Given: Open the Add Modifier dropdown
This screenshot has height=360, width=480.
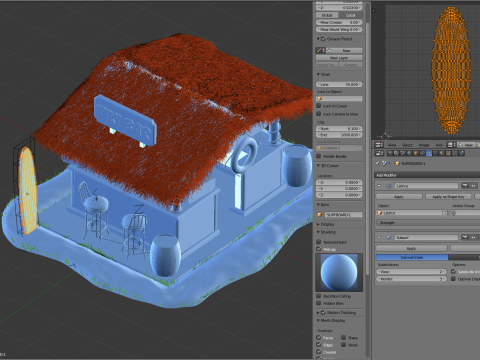Looking at the screenshot, I should pyautogui.click(x=427, y=175).
